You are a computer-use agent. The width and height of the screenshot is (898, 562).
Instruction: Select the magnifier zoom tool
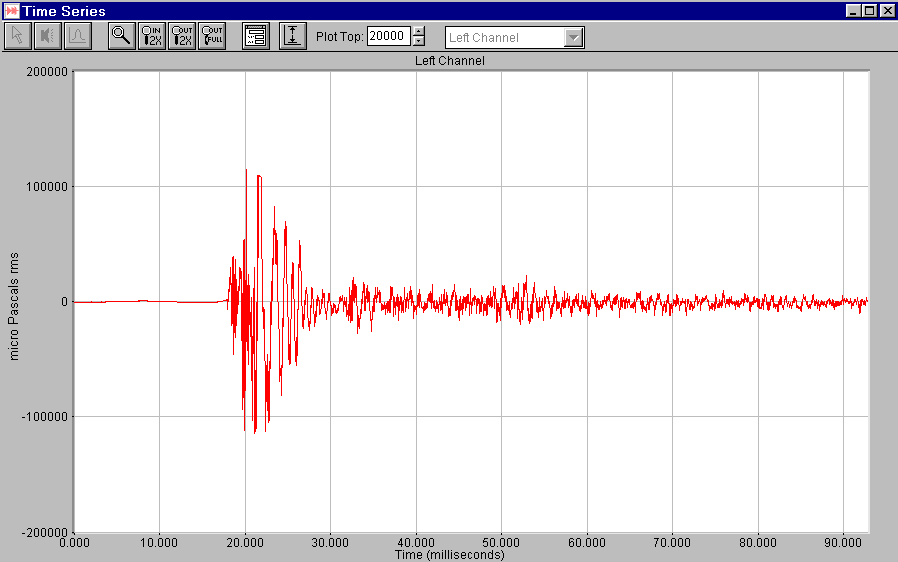pos(121,36)
